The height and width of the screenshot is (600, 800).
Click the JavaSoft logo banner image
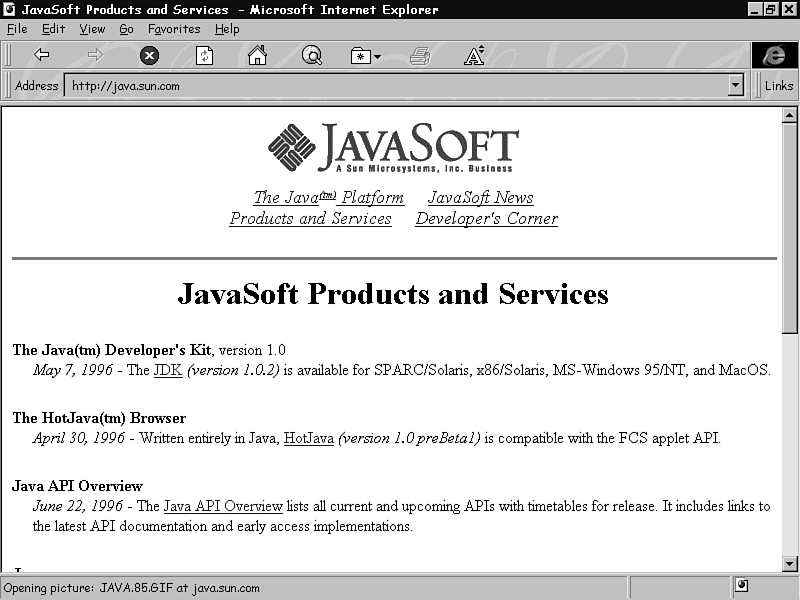click(x=393, y=147)
